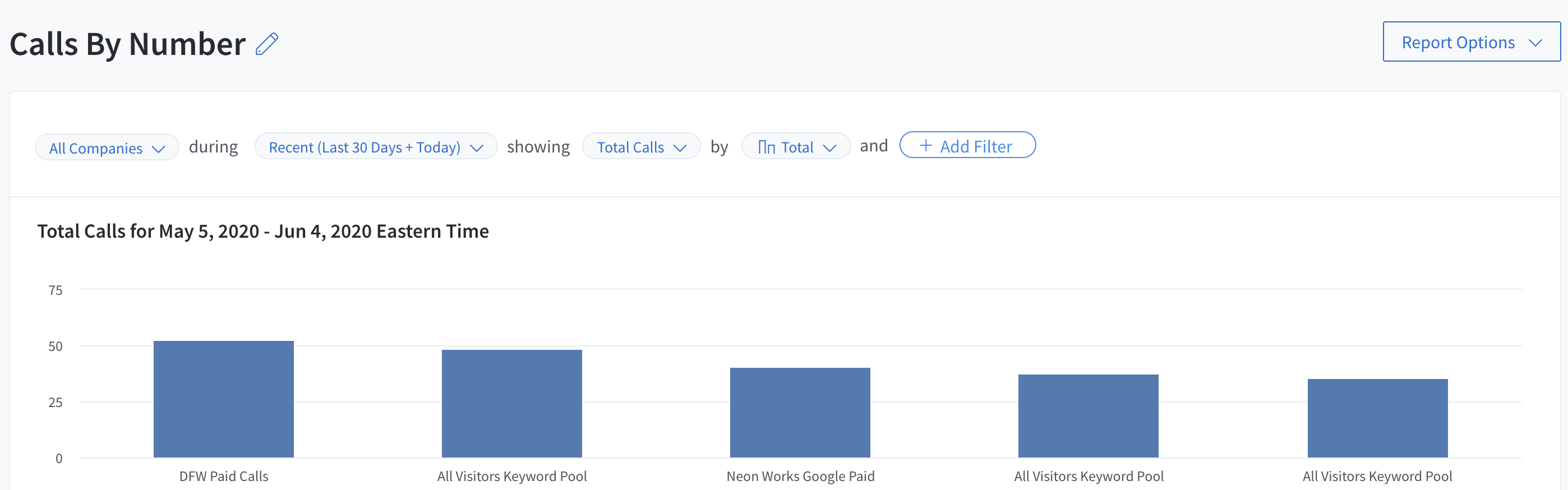Click the chevron in the Total Calls pill
The image size is (1568, 490).
point(680,148)
